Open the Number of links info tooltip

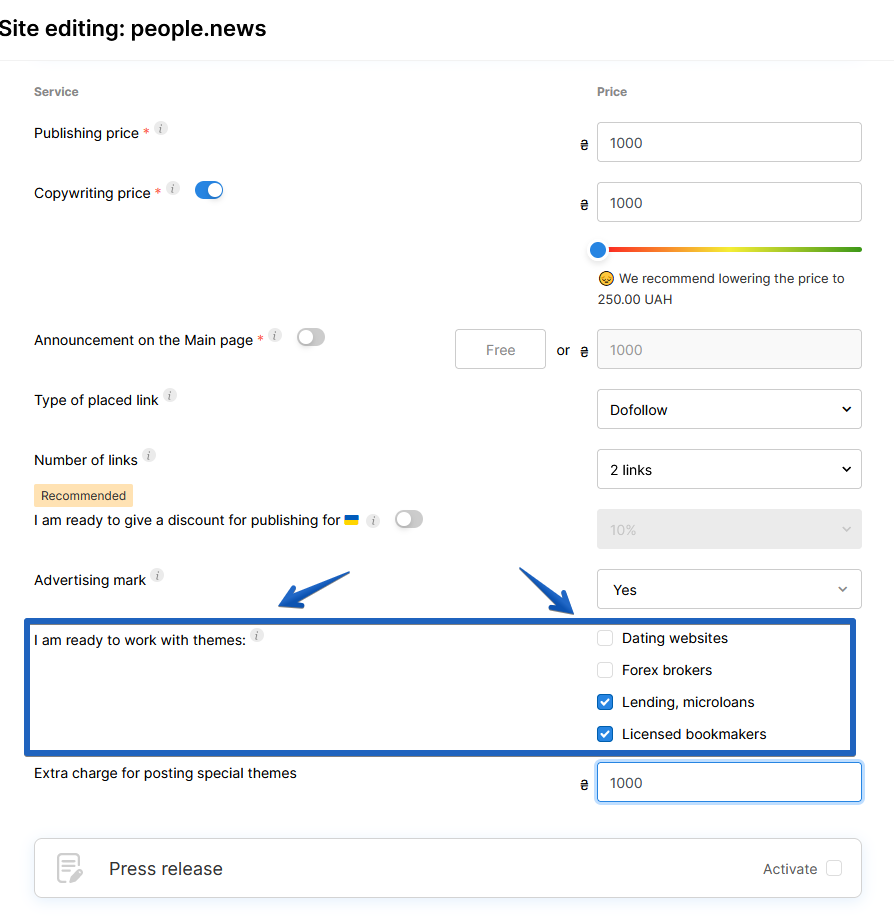coord(148,455)
